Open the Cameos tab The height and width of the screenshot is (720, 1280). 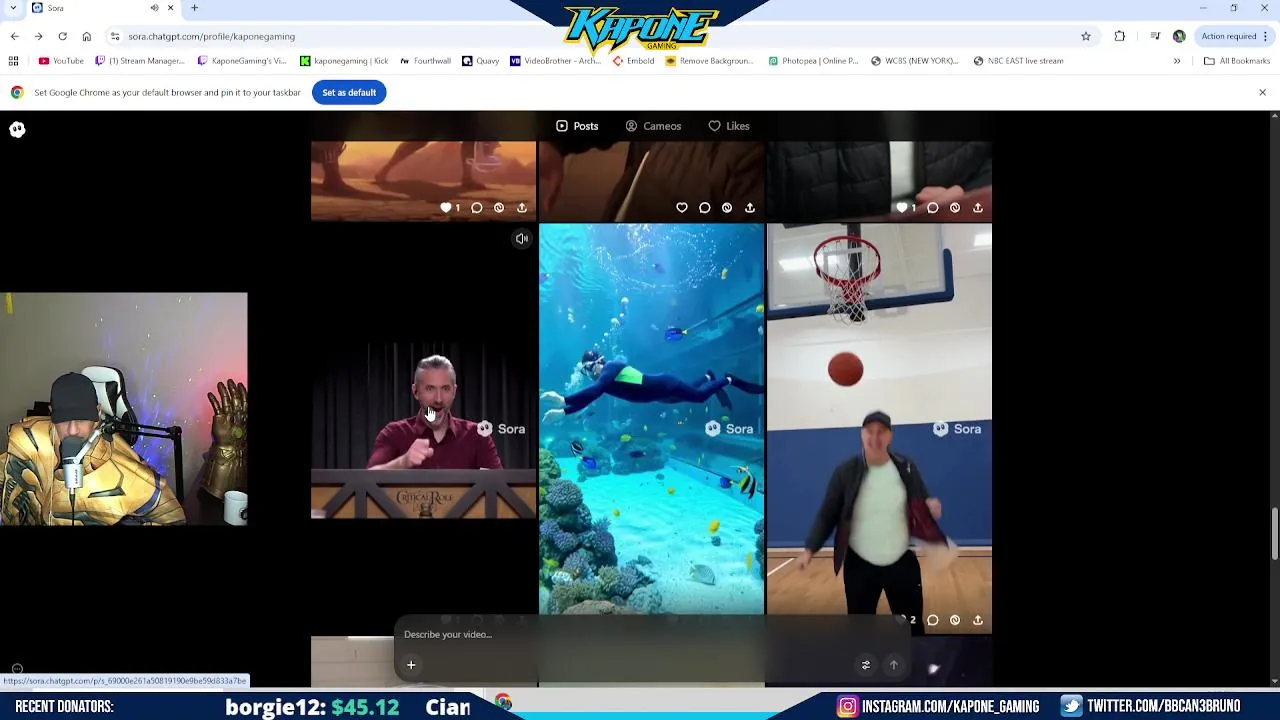click(x=653, y=126)
